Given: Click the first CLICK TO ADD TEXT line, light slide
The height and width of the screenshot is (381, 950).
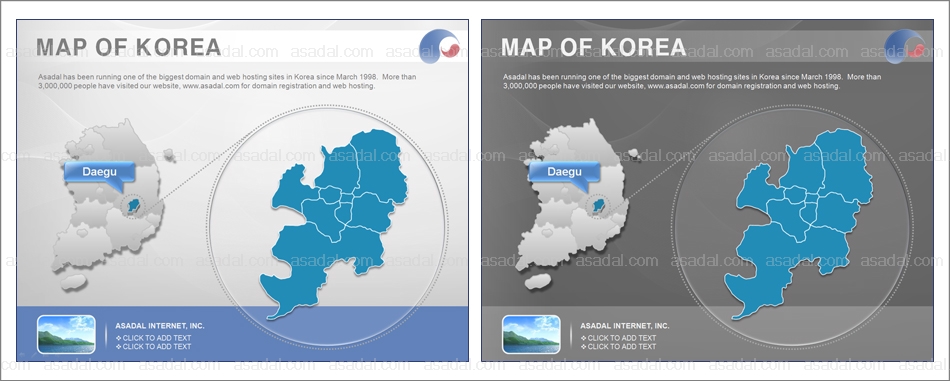Looking at the screenshot, I should [x=153, y=338].
